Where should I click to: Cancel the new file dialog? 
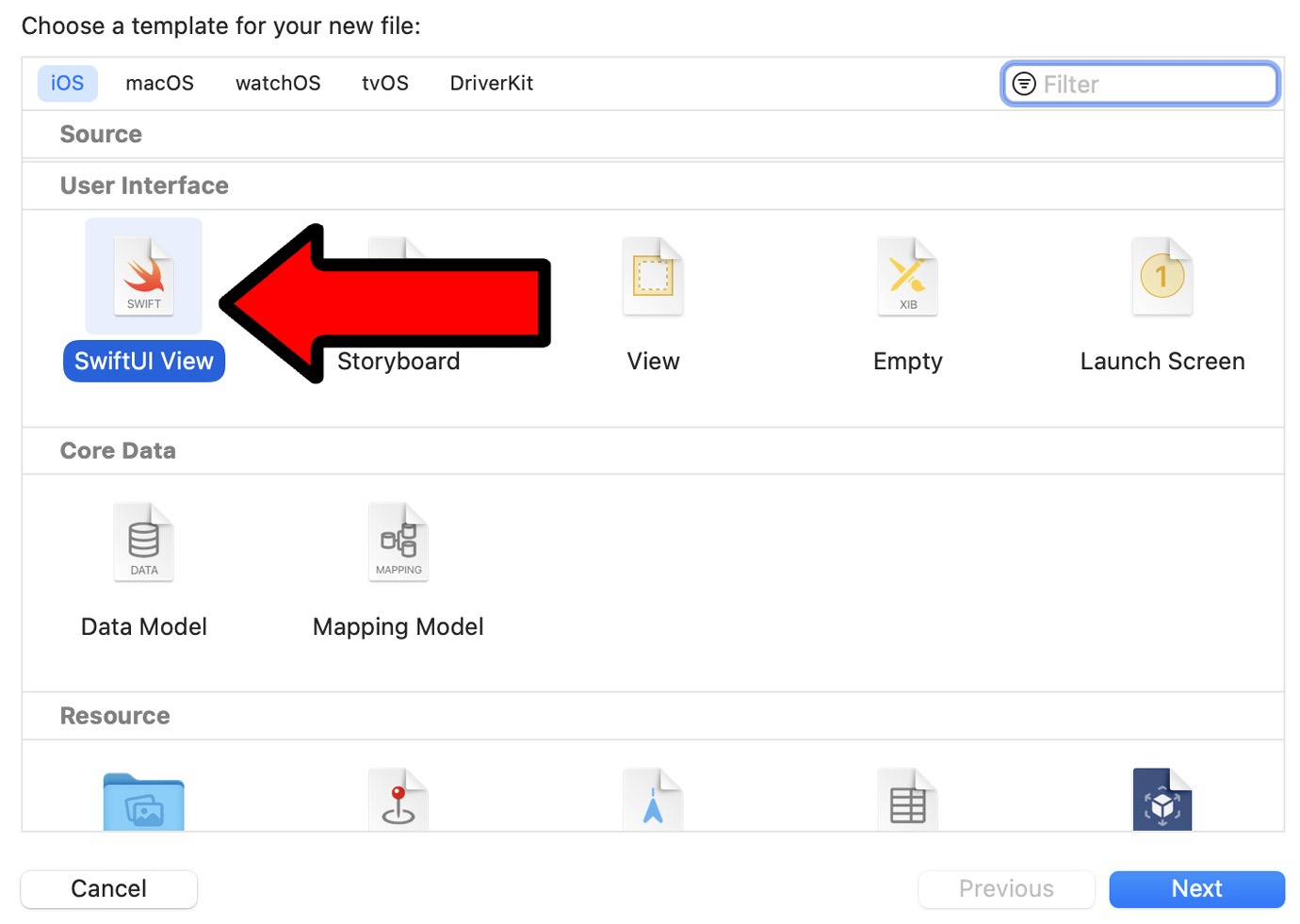[109, 888]
